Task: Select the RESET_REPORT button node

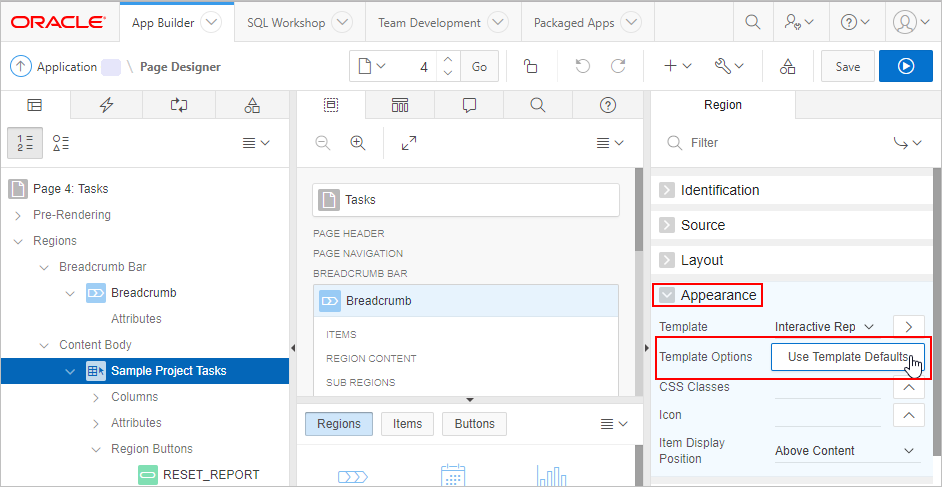Action: pyautogui.click(x=211, y=474)
